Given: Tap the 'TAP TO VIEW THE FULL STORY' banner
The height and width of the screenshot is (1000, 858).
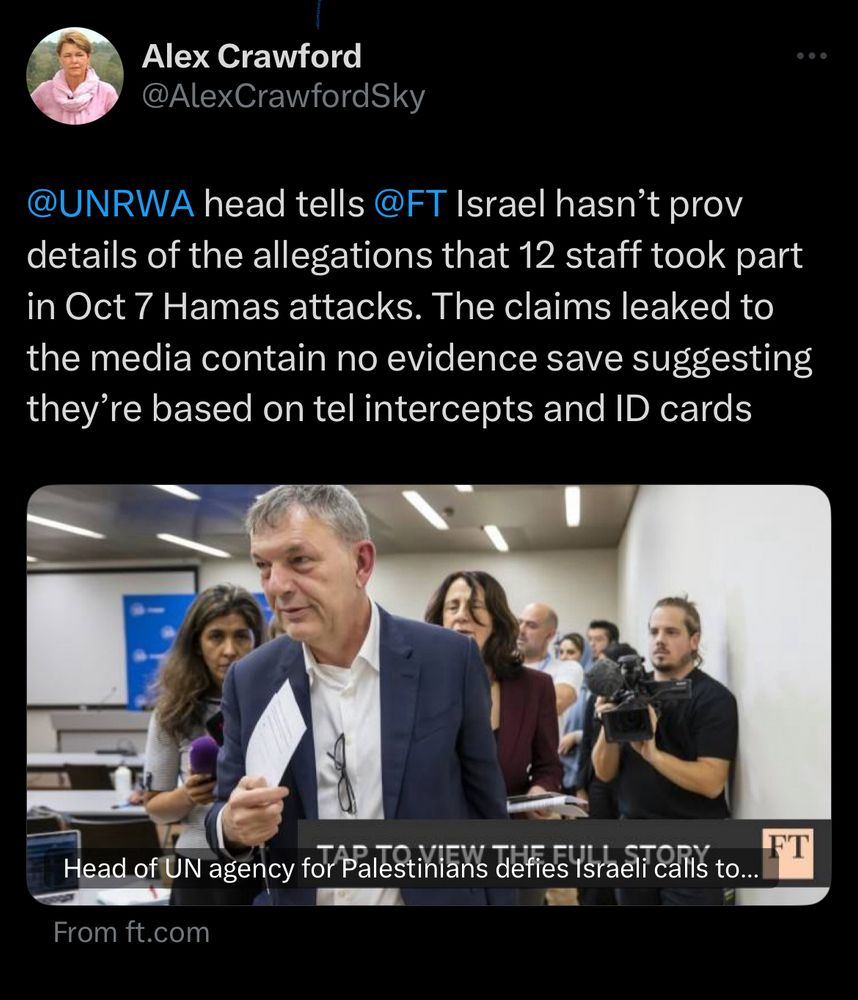Looking at the screenshot, I should pyautogui.click(x=514, y=852).
